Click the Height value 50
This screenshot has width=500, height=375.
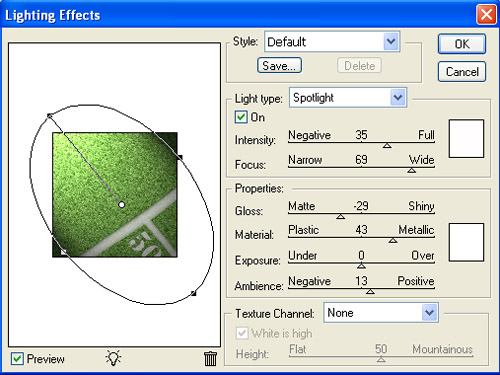click(381, 349)
